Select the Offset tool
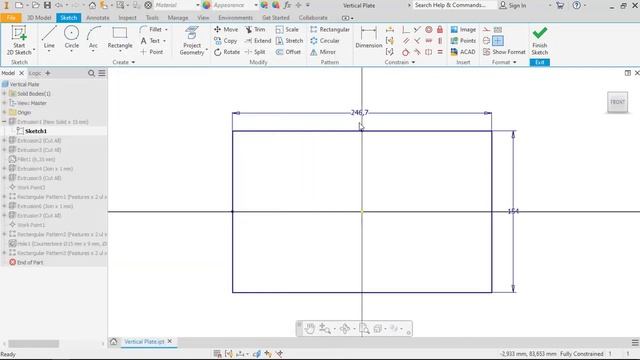Screen dimensions: 640x360 click(x=288, y=52)
